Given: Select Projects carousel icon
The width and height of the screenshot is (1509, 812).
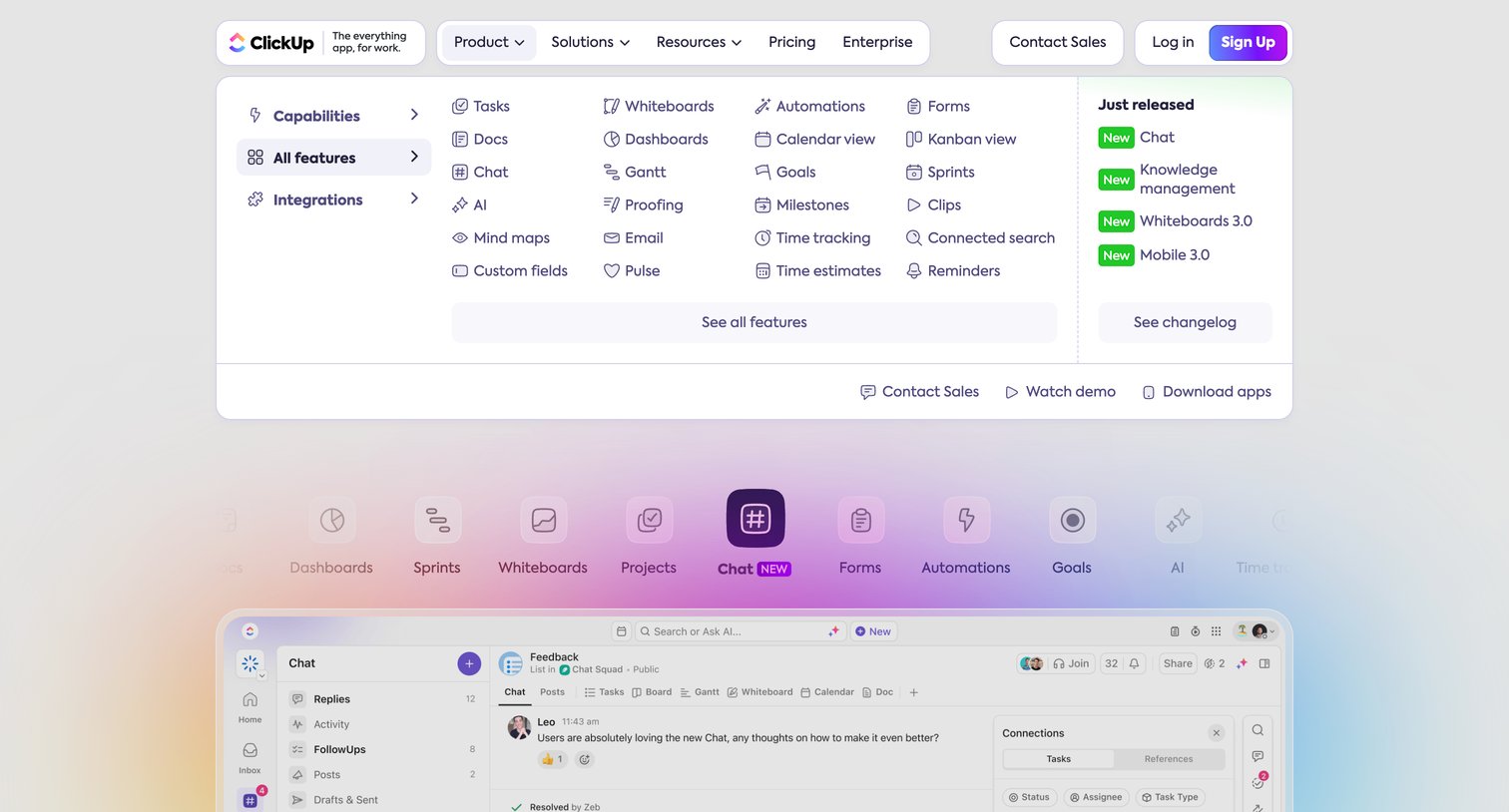Looking at the screenshot, I should pyautogui.click(x=649, y=520).
